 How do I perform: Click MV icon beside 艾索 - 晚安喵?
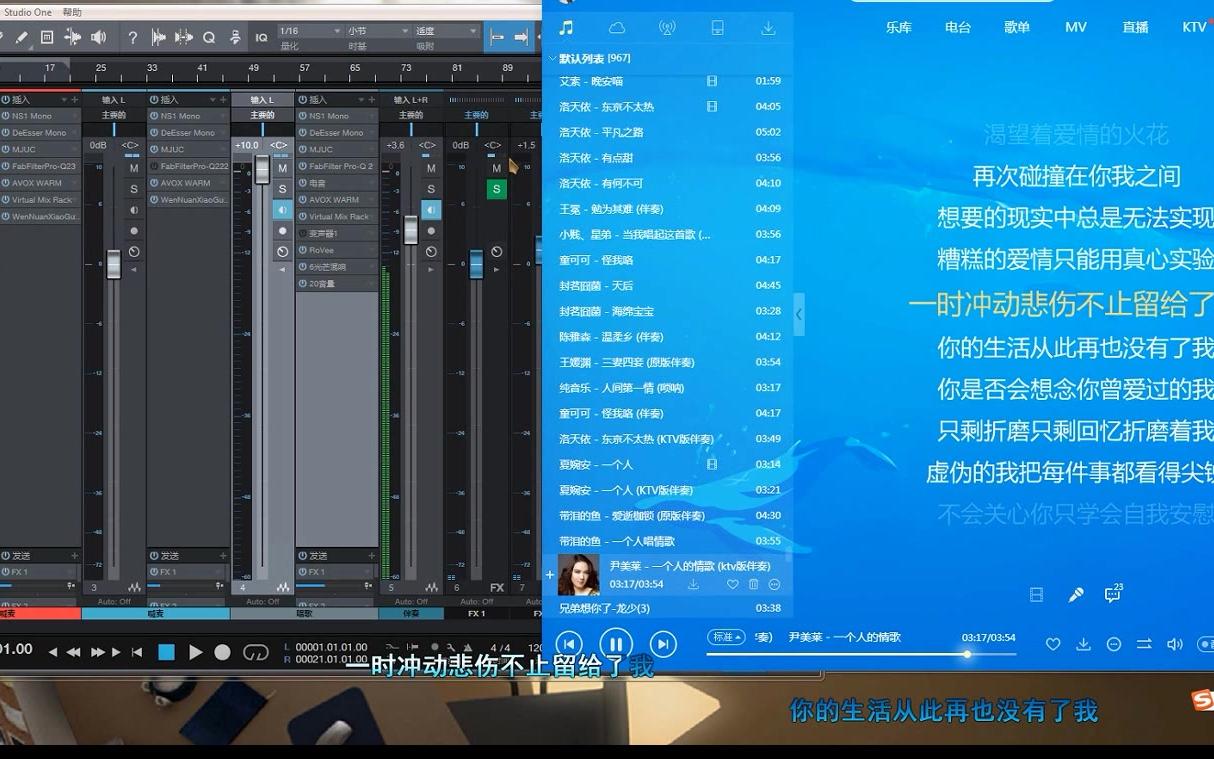click(x=712, y=81)
